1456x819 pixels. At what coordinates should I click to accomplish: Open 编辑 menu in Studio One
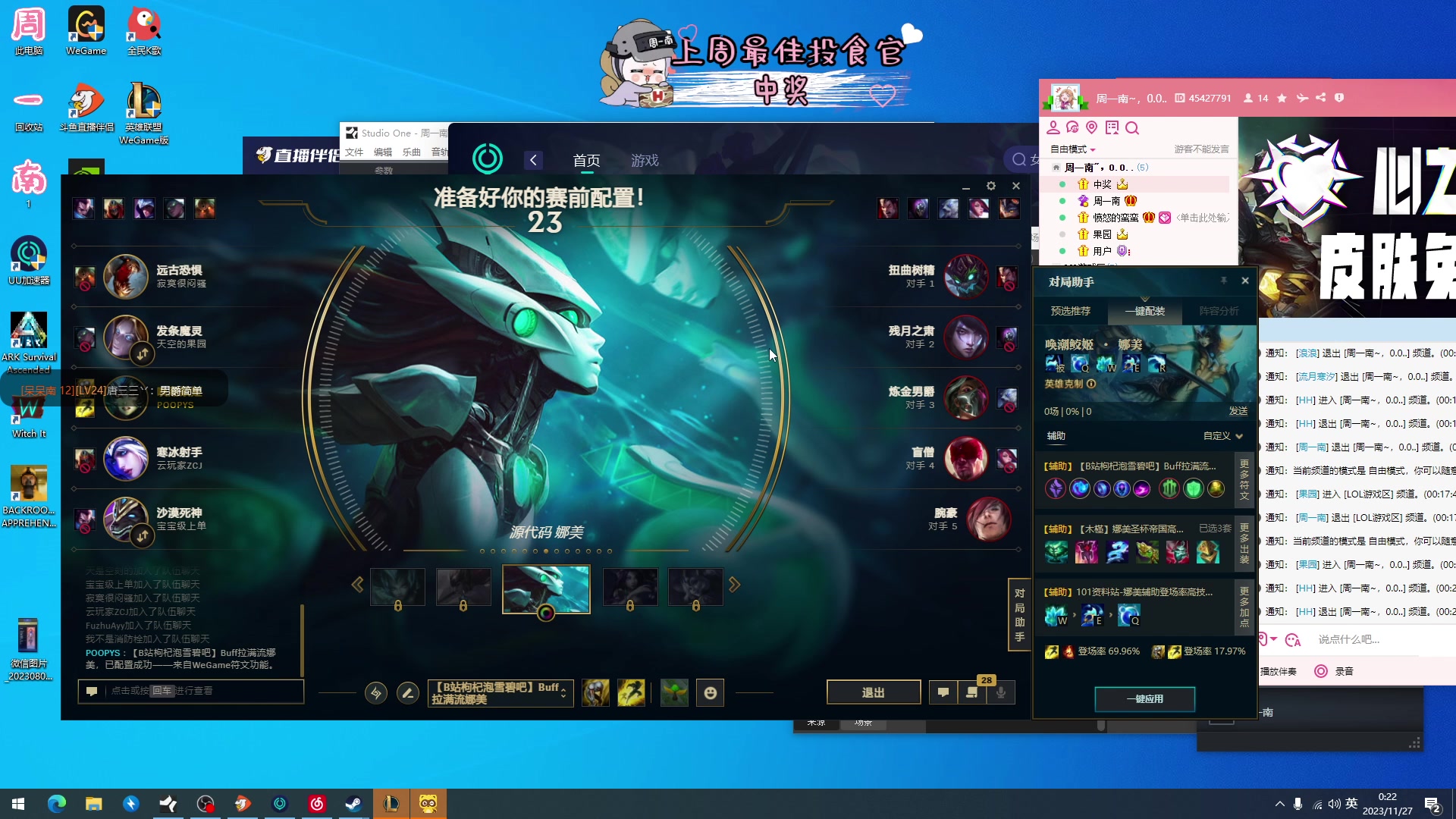(x=383, y=152)
